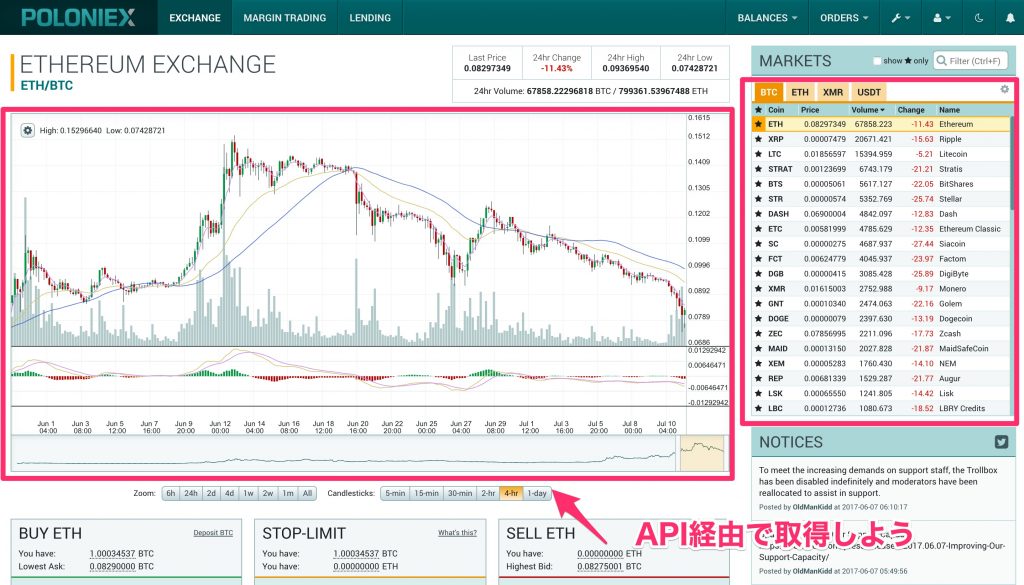The width and height of the screenshot is (1024, 585).
Task: Toggle the star for XRP
Action: pos(758,139)
